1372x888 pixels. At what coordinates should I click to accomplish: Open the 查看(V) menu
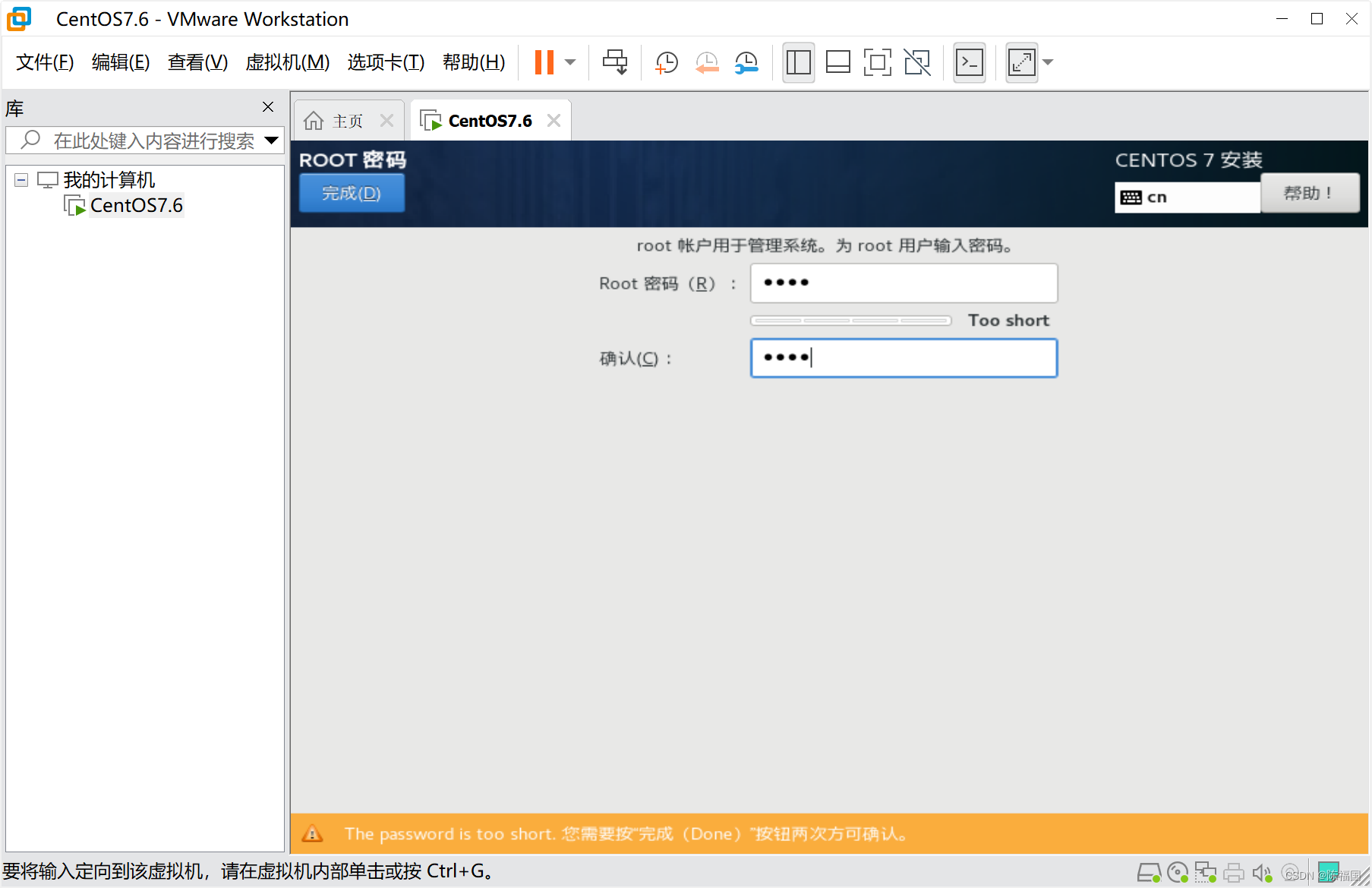pyautogui.click(x=197, y=62)
